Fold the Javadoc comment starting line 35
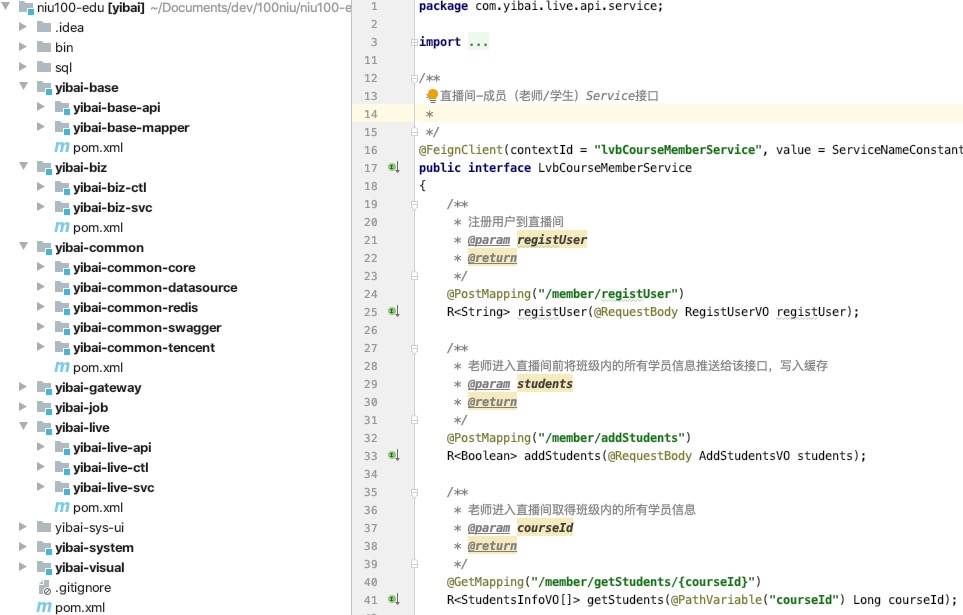The height and width of the screenshot is (615, 963). coord(414,492)
